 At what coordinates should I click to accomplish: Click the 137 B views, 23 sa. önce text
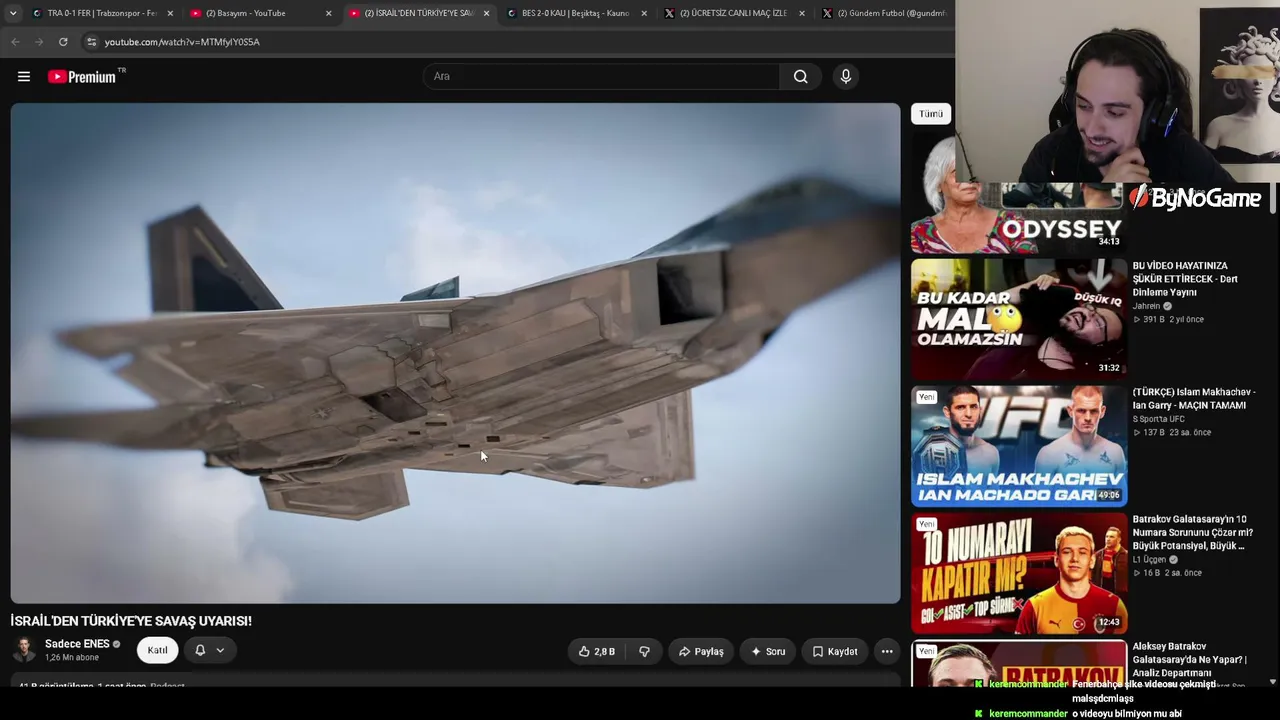click(x=1172, y=432)
